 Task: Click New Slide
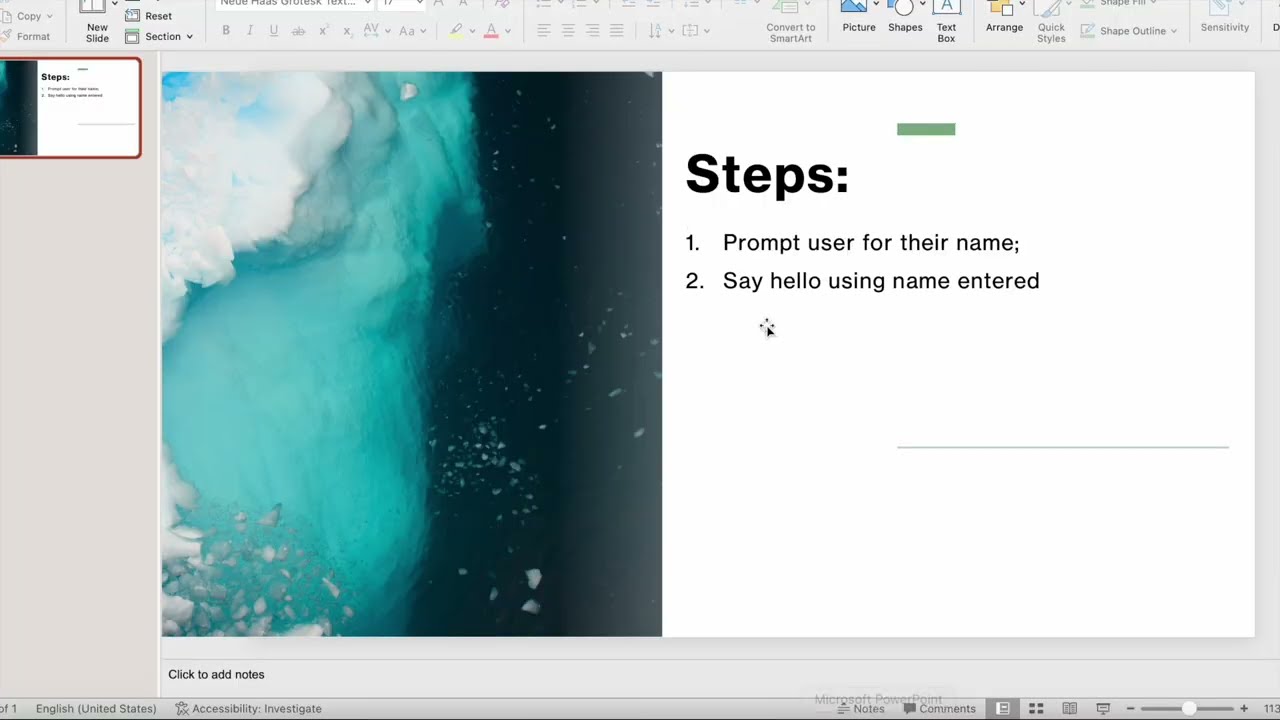pos(97,22)
